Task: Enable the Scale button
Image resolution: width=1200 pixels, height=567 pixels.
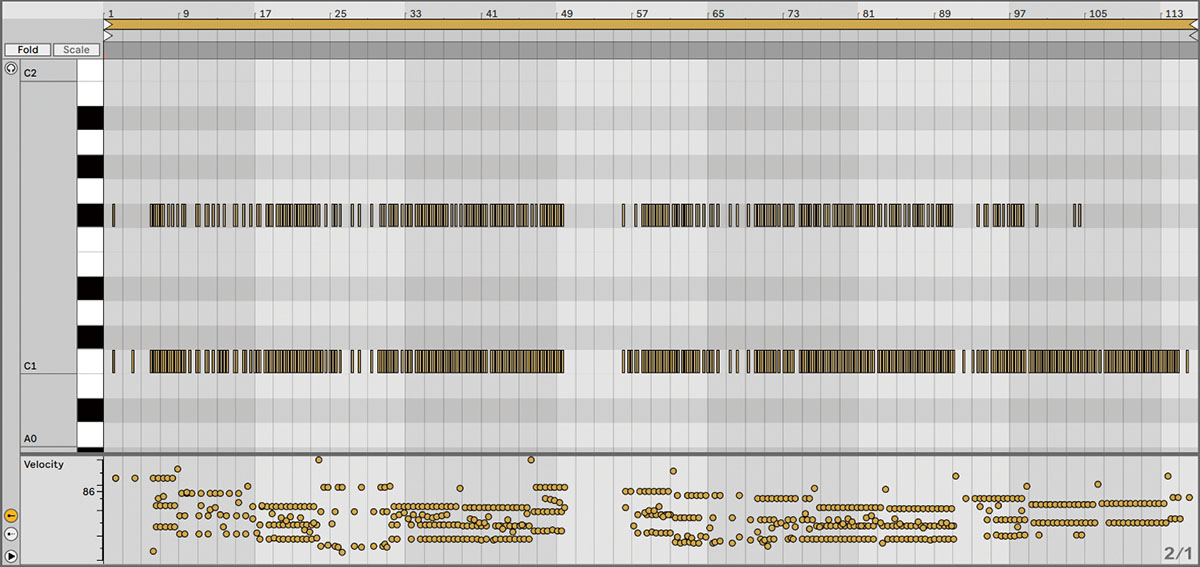Action: pos(76,50)
